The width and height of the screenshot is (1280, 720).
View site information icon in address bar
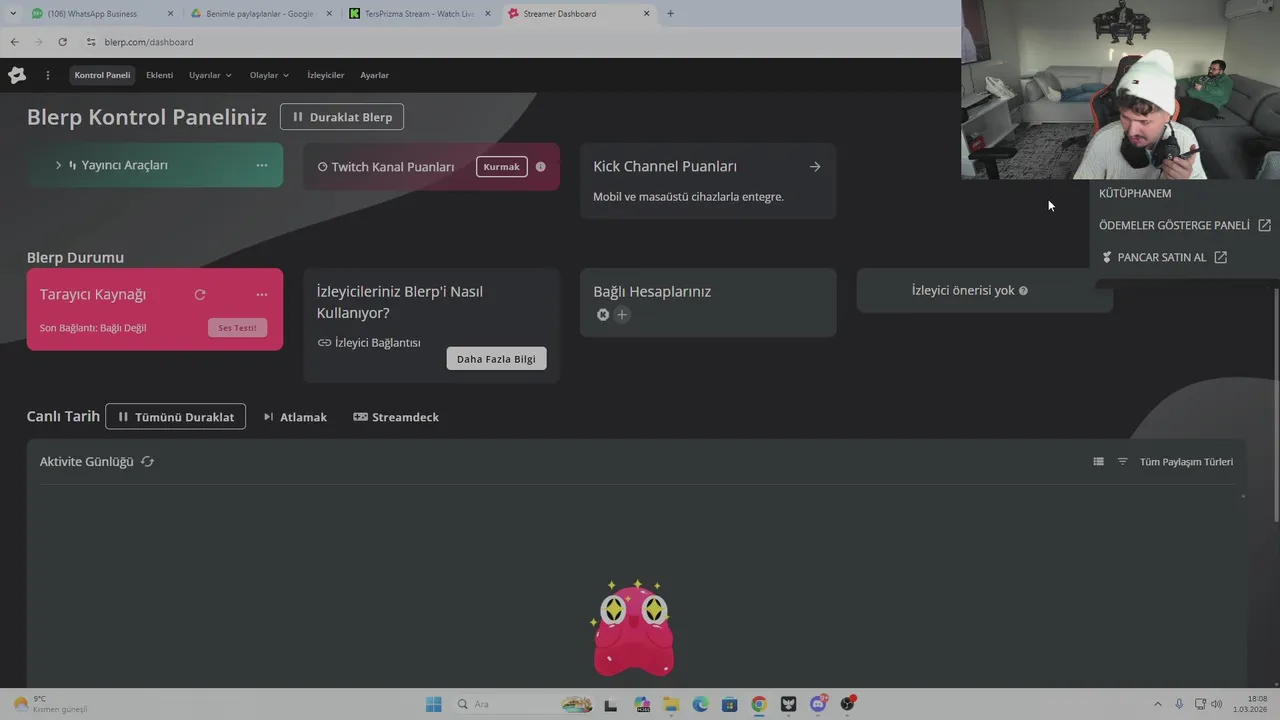pos(91,42)
